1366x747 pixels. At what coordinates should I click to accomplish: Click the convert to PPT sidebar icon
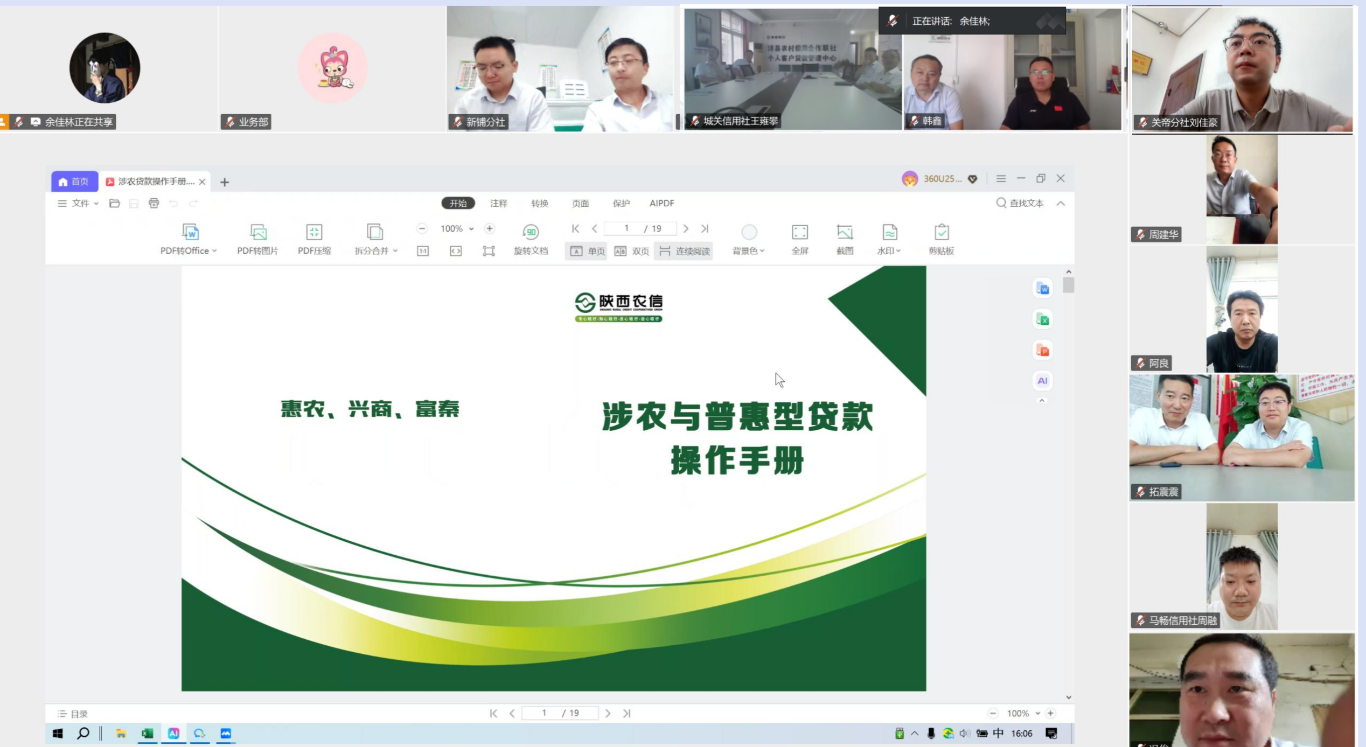(x=1043, y=350)
